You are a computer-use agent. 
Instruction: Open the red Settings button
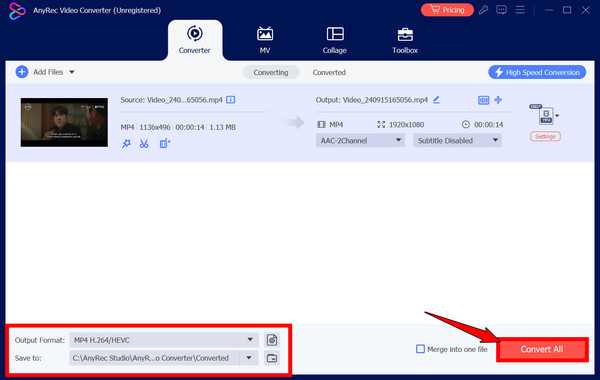545,136
